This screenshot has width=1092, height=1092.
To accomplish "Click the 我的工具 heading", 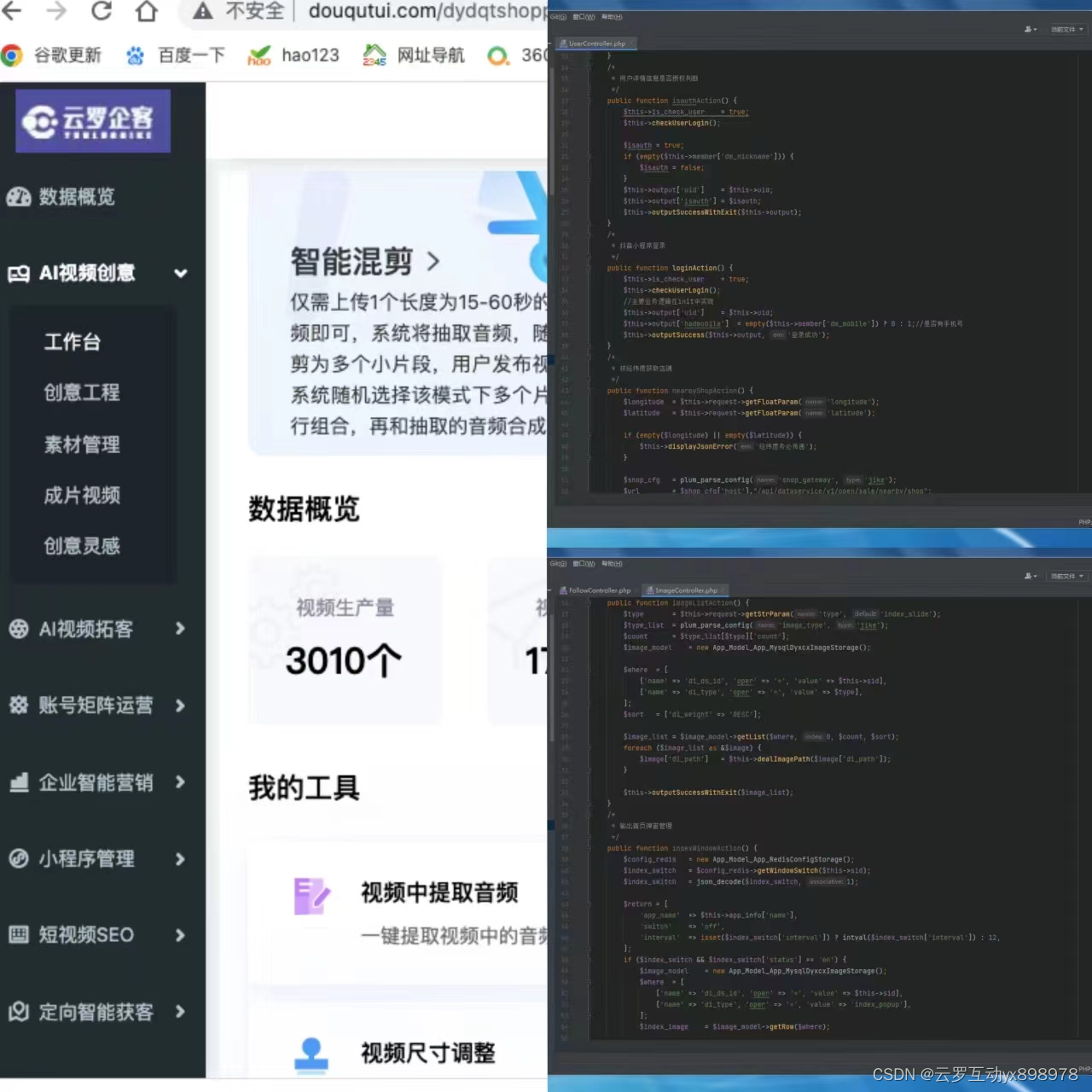I will point(304,787).
